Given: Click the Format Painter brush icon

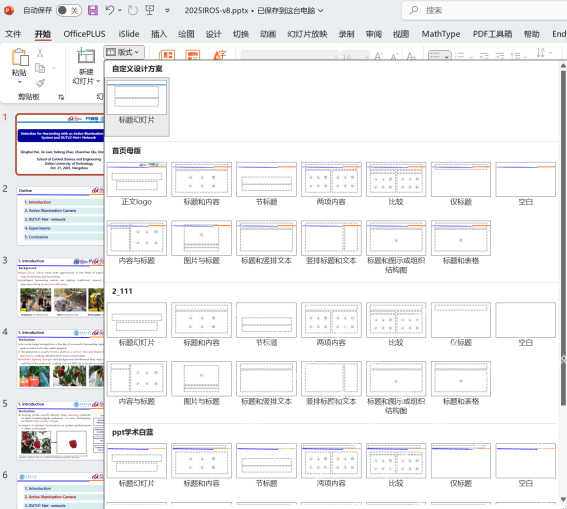Looking at the screenshot, I should pyautogui.click(x=40, y=83).
